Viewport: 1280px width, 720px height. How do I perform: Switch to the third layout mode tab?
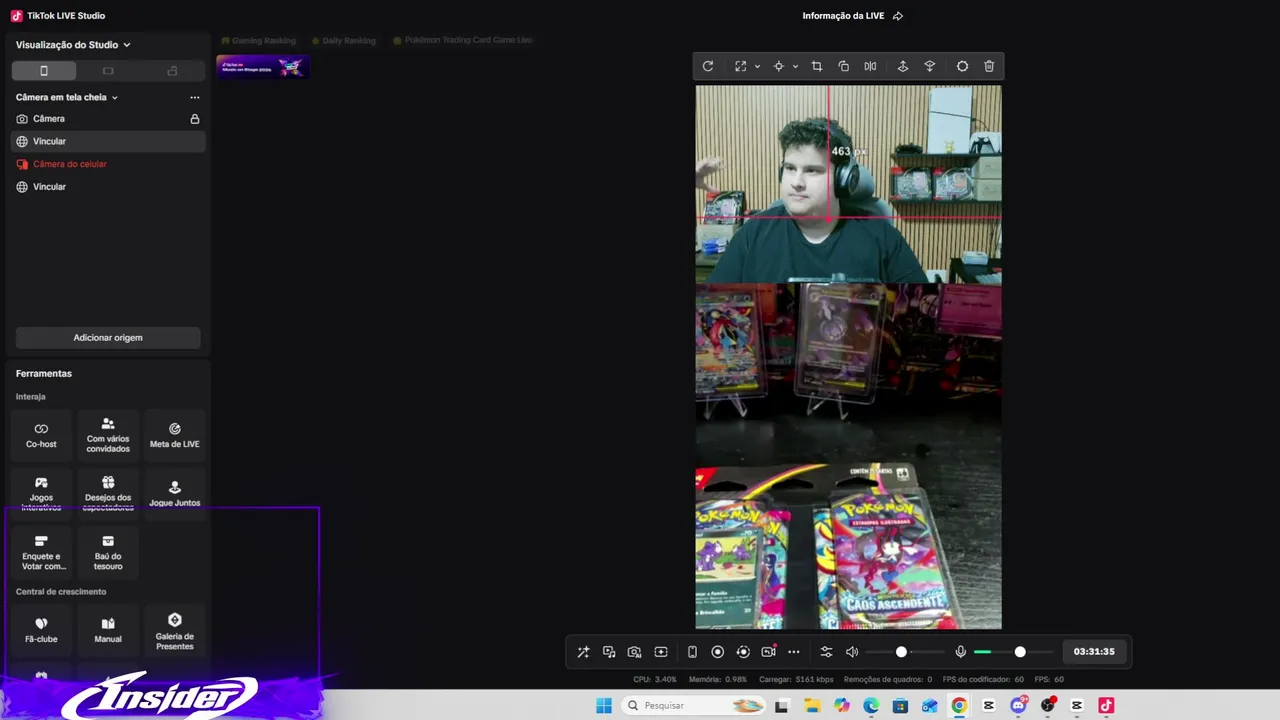click(172, 71)
